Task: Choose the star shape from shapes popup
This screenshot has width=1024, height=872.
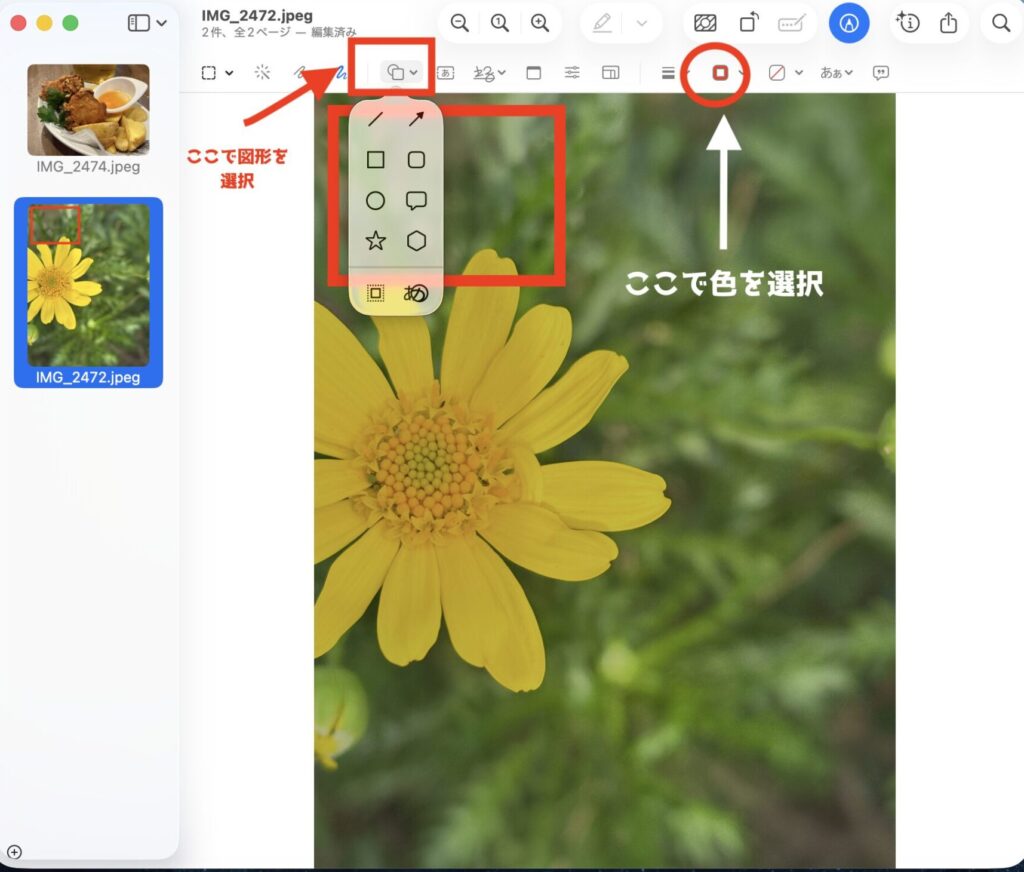Action: pyautogui.click(x=375, y=241)
